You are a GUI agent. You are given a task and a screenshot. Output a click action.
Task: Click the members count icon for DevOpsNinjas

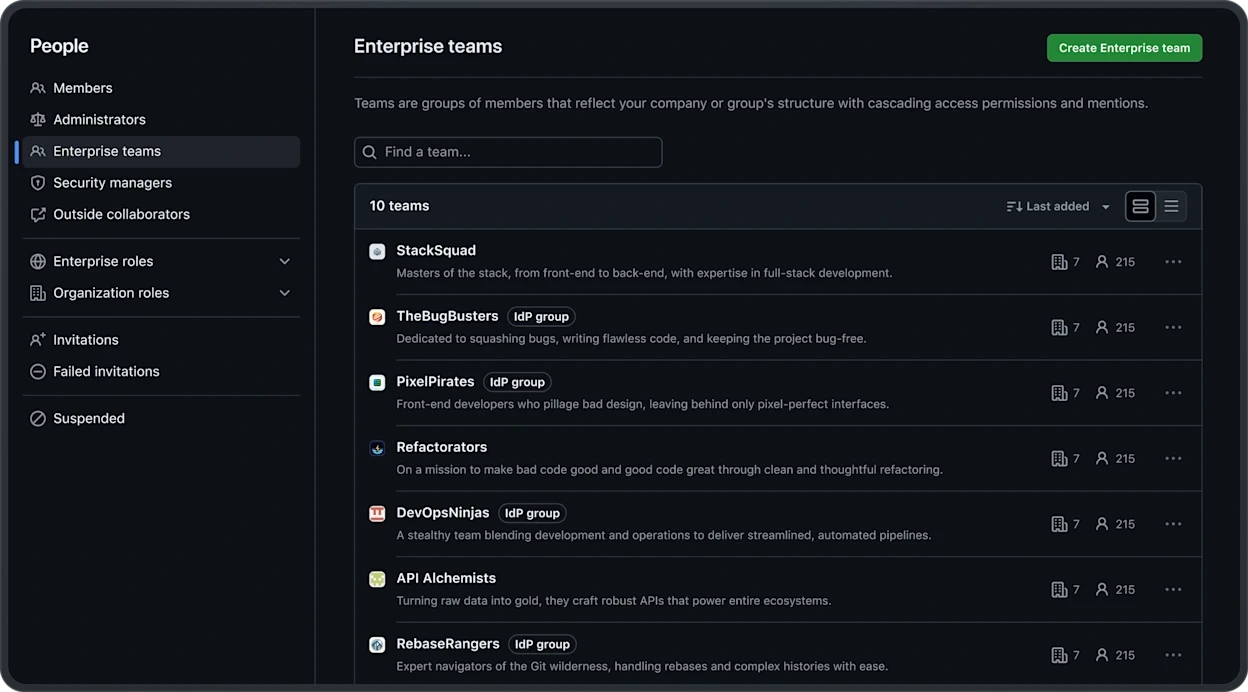[x=1102, y=524]
